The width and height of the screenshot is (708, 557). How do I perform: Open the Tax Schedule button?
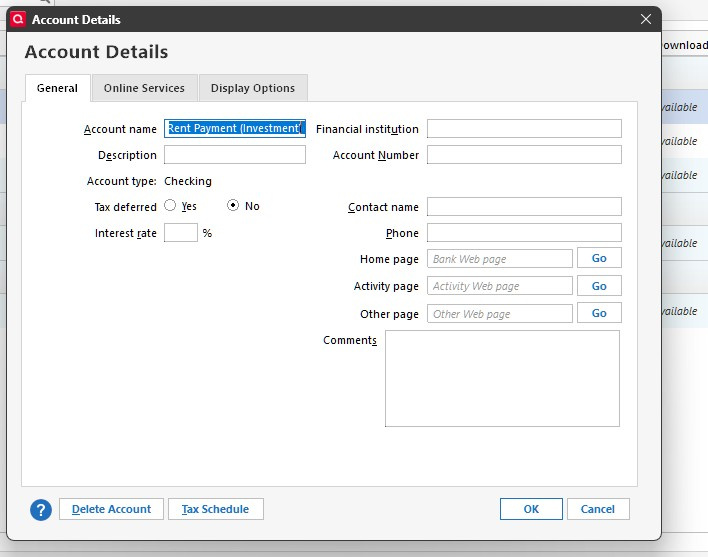(x=215, y=509)
